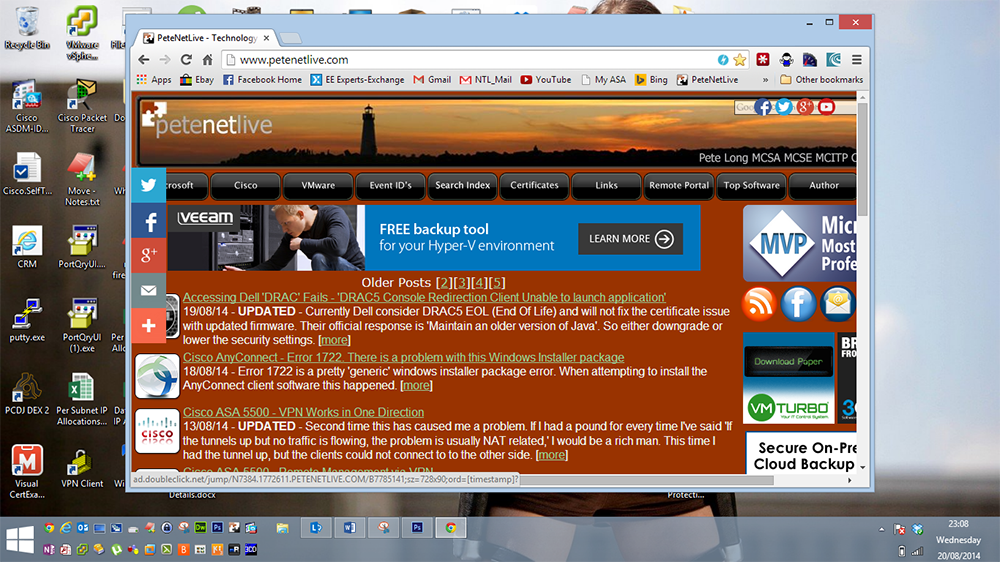The height and width of the screenshot is (562, 1000).
Task: Expand hidden bookmarks with the chevron
Action: [x=765, y=80]
